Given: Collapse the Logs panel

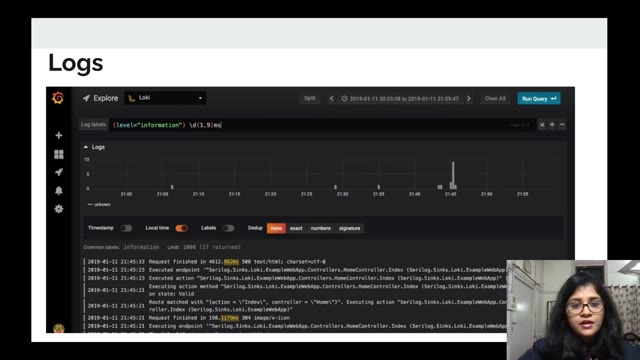Looking at the screenshot, I should click(x=94, y=147).
